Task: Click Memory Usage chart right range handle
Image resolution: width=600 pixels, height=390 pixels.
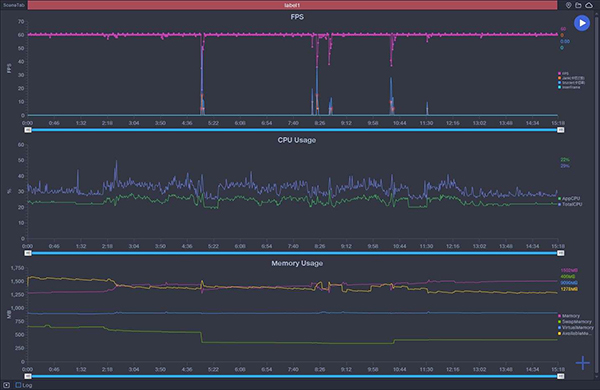Action: pos(561,377)
